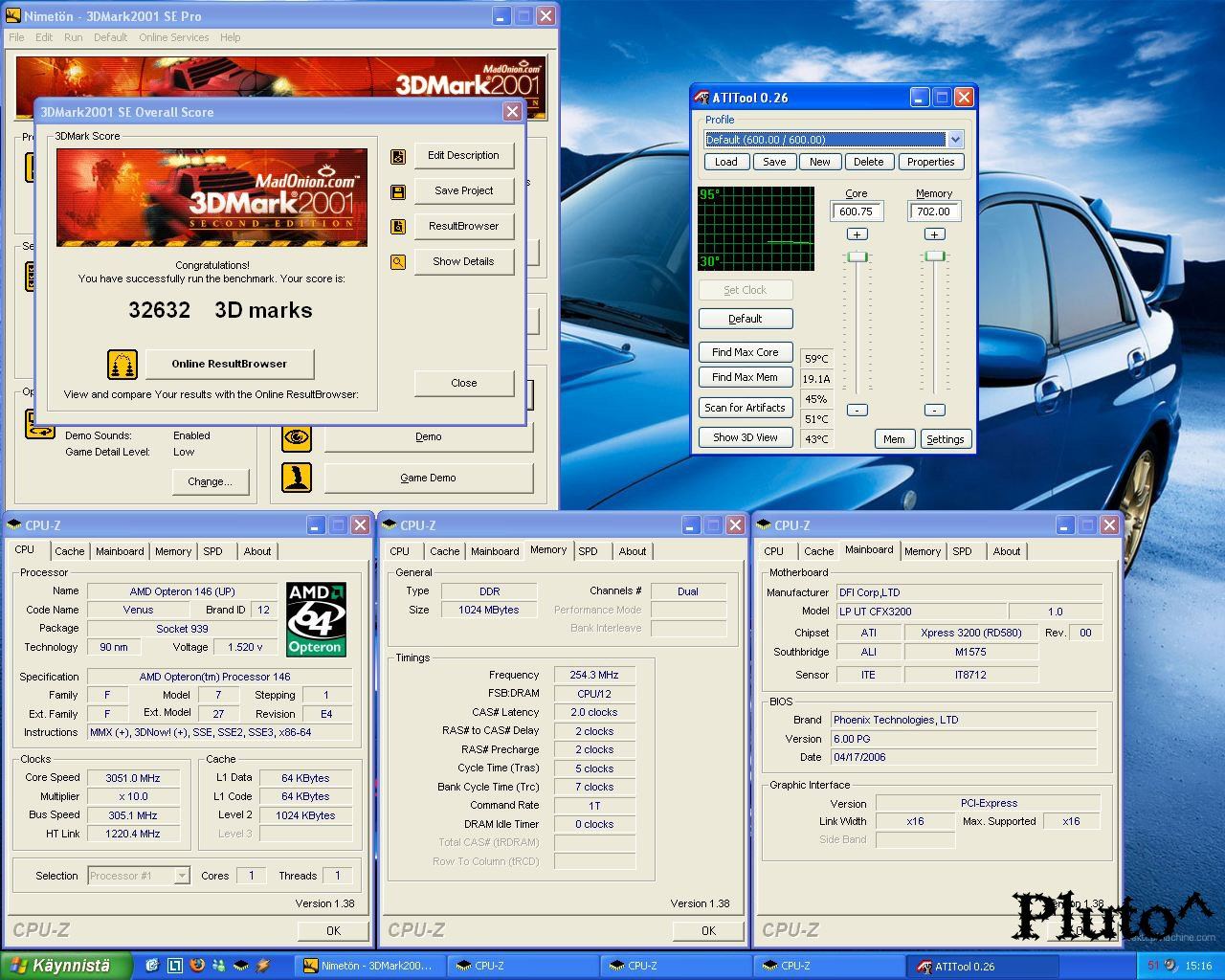Click the Change... button in 3DMark options
1225x980 pixels.
point(210,481)
